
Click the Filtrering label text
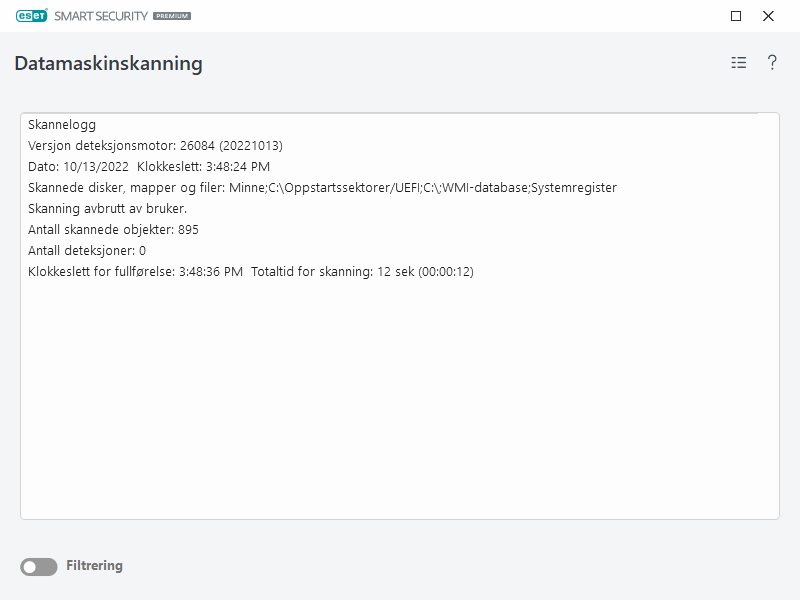point(94,566)
